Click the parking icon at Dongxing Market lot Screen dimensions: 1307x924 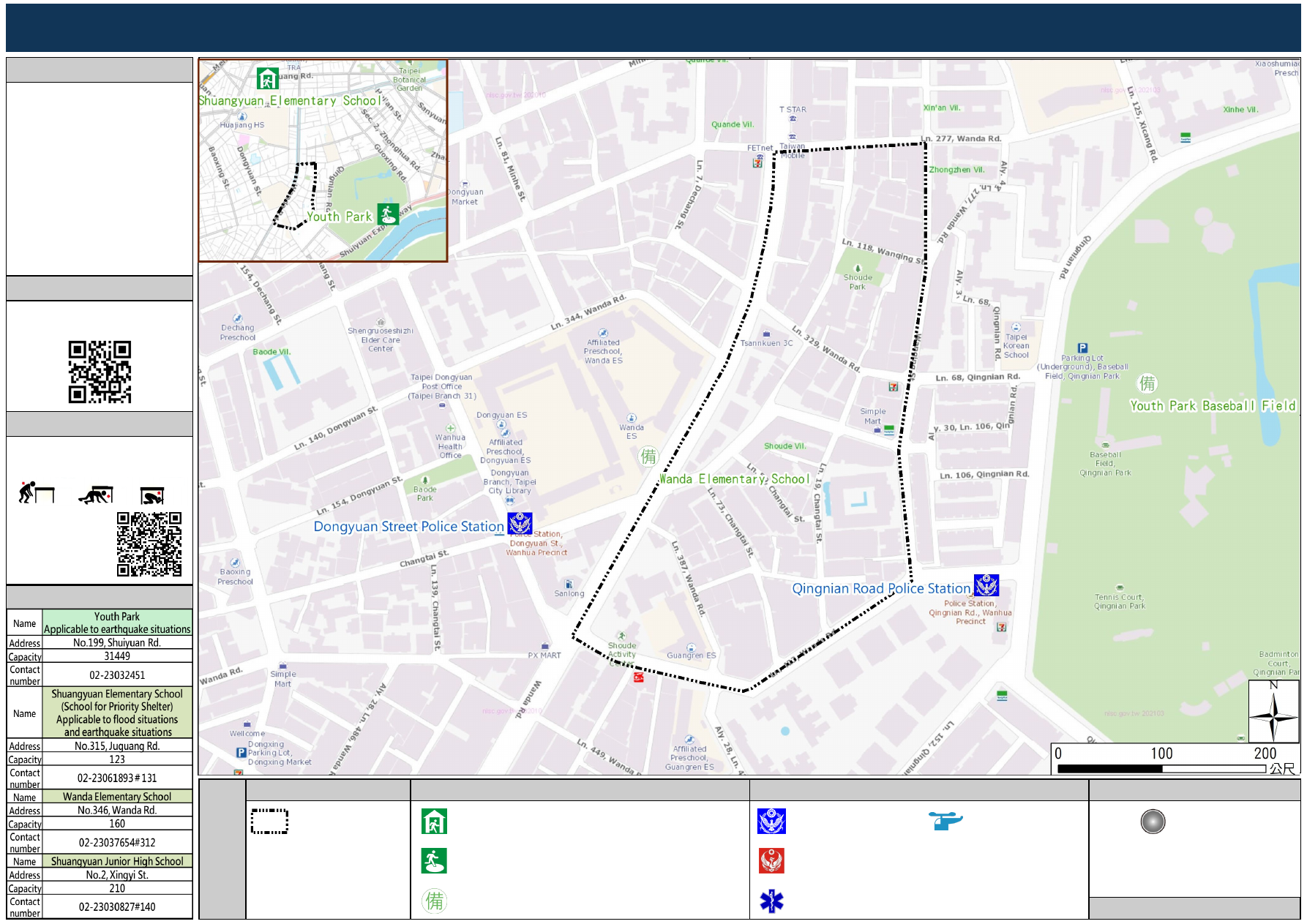[x=241, y=752]
